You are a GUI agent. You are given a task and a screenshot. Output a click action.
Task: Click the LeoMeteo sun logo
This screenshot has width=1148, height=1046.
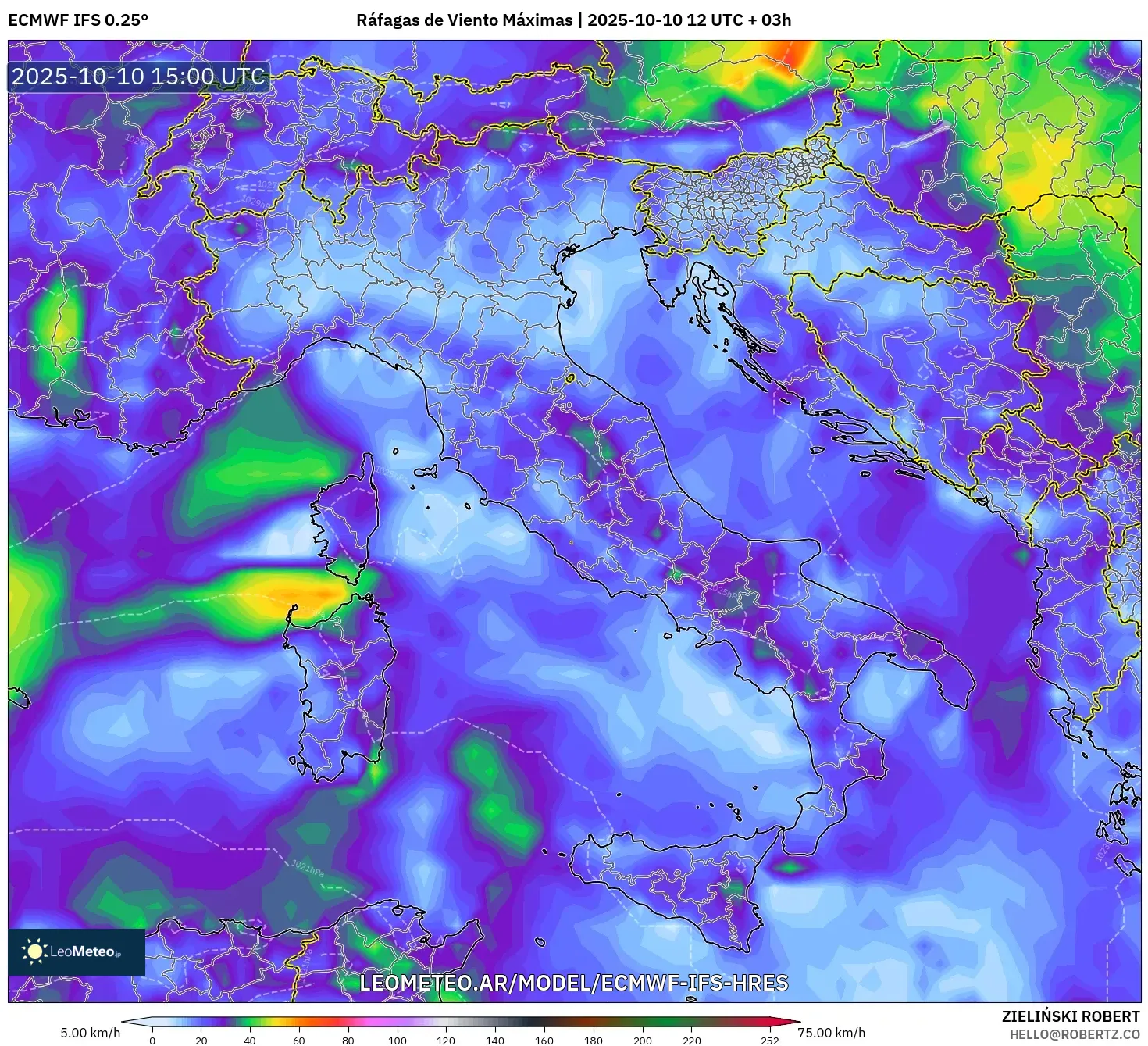tap(34, 951)
